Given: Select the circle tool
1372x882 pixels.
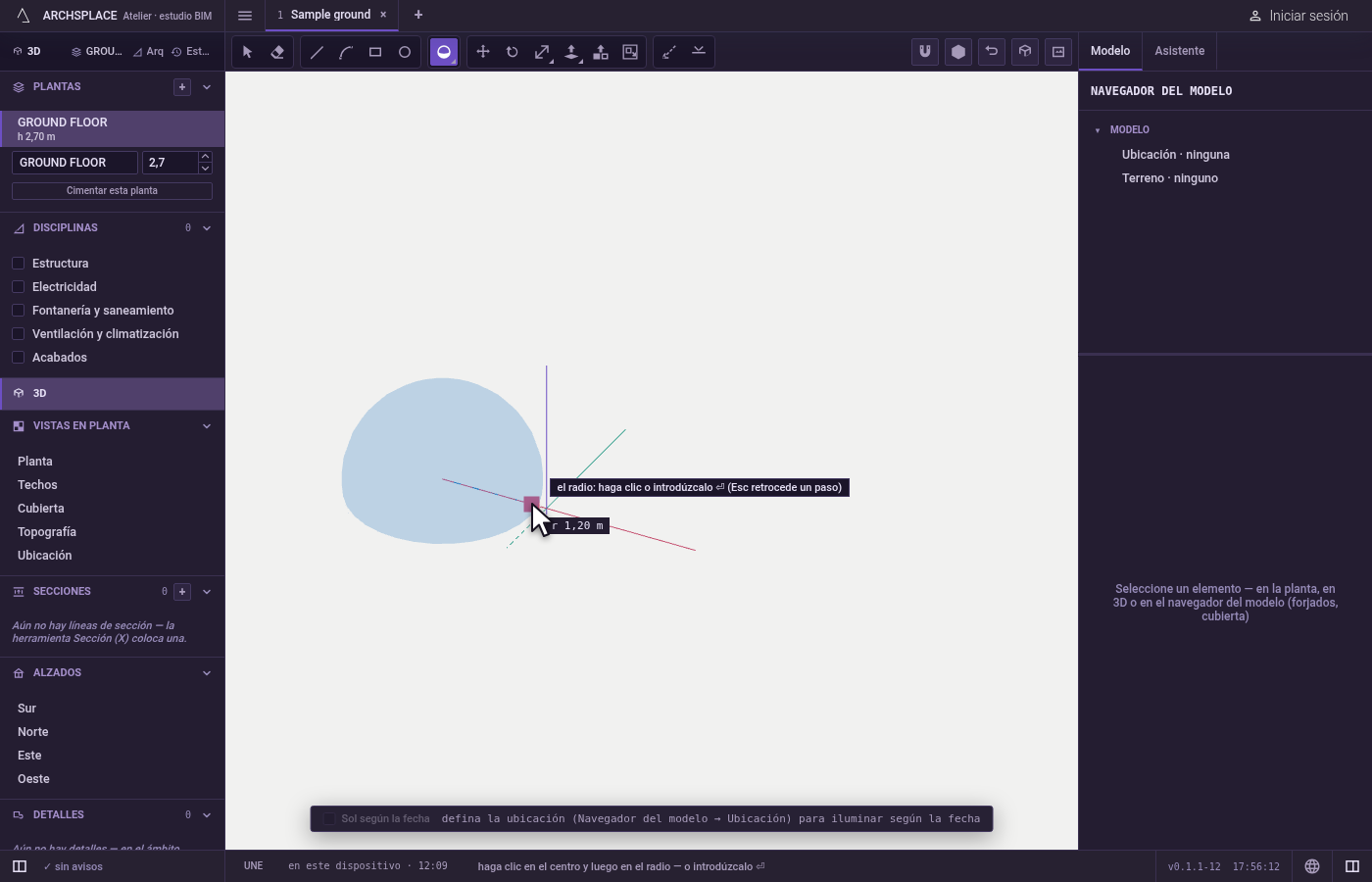Looking at the screenshot, I should [405, 52].
